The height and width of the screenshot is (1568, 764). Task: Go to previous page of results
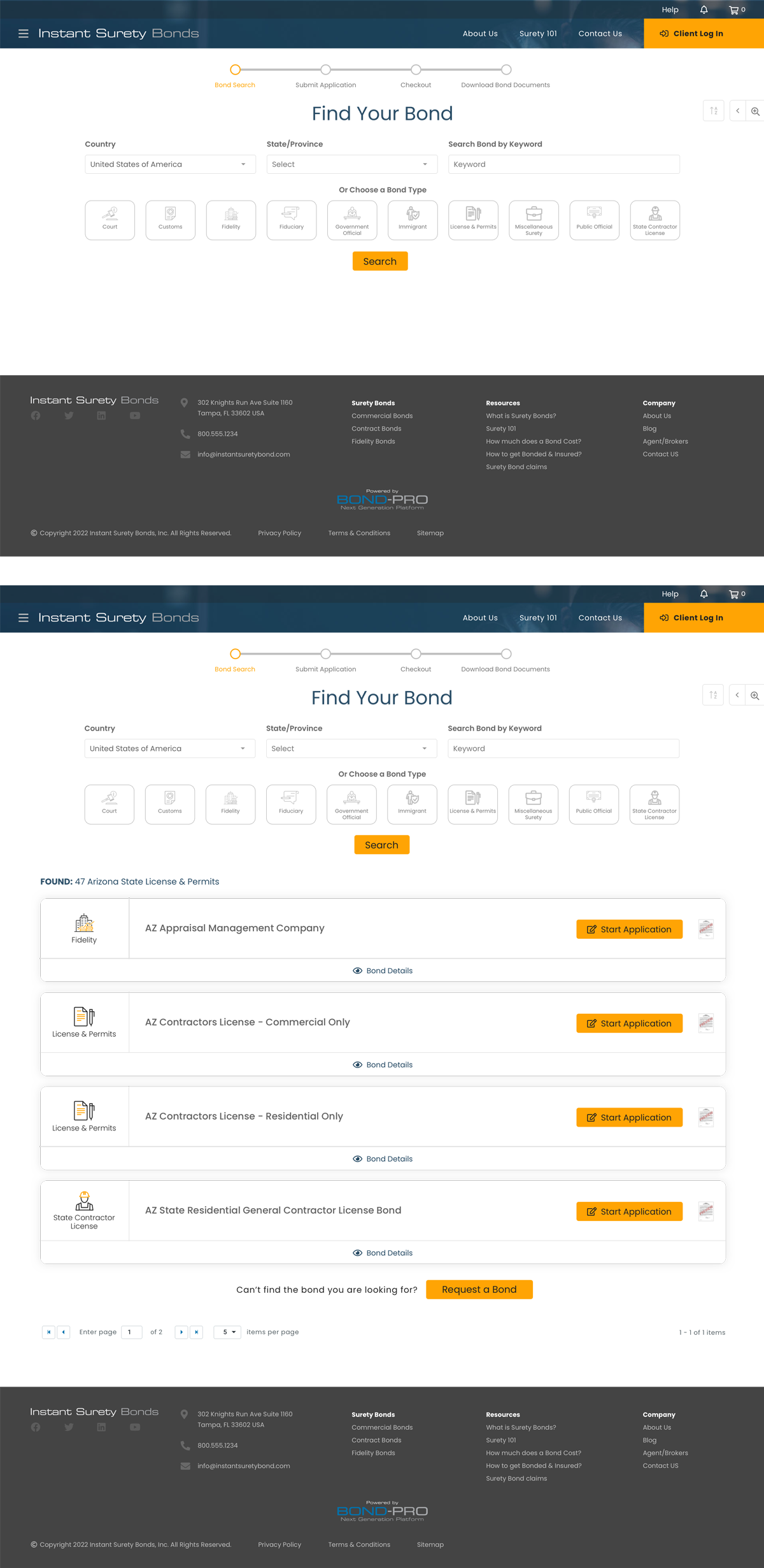click(64, 1332)
